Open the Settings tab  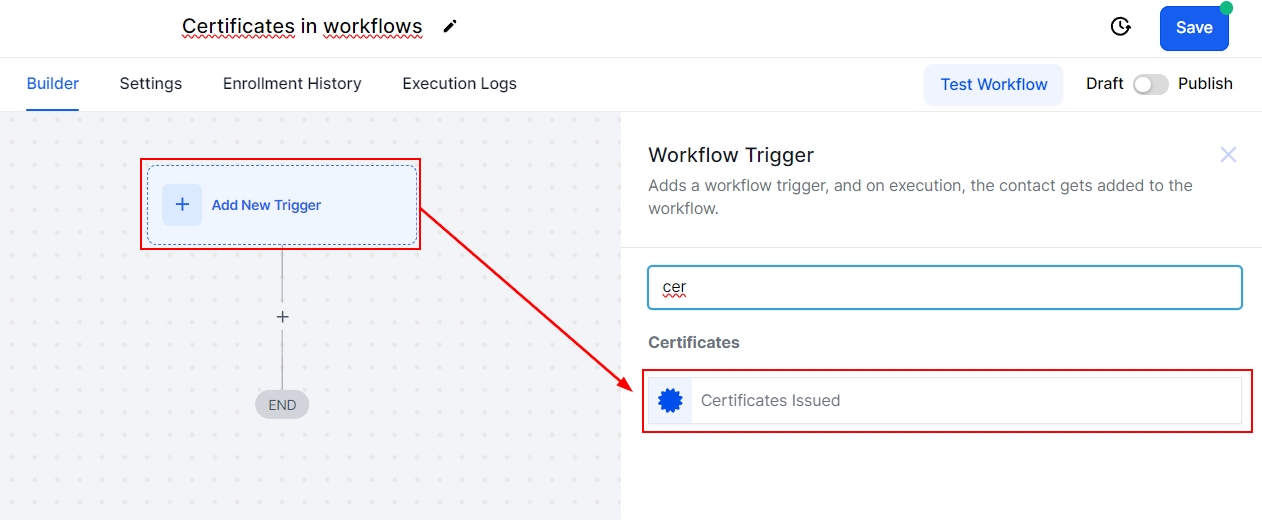pyautogui.click(x=151, y=84)
